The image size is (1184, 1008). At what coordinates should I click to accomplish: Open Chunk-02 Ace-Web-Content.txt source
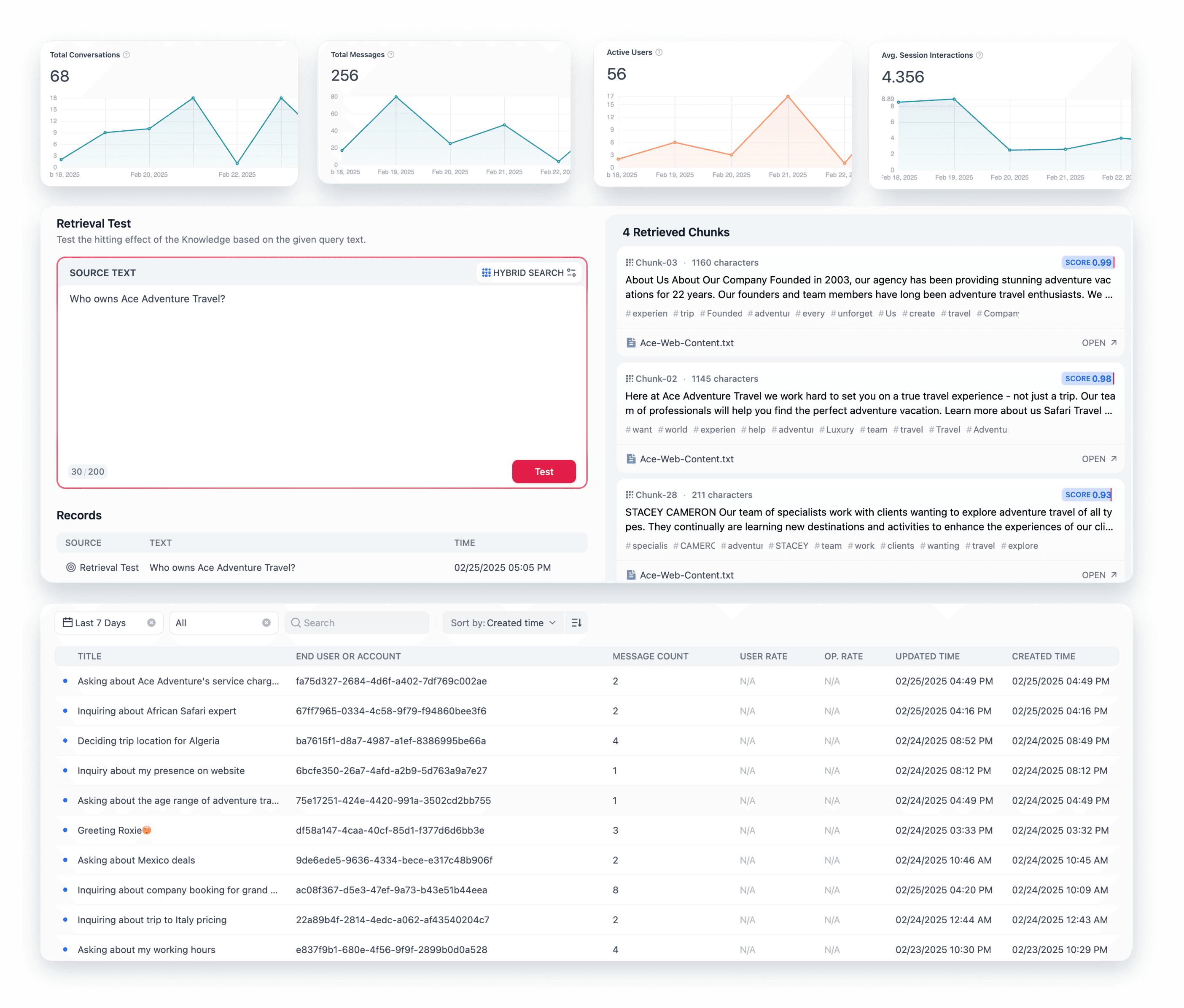coord(1099,459)
